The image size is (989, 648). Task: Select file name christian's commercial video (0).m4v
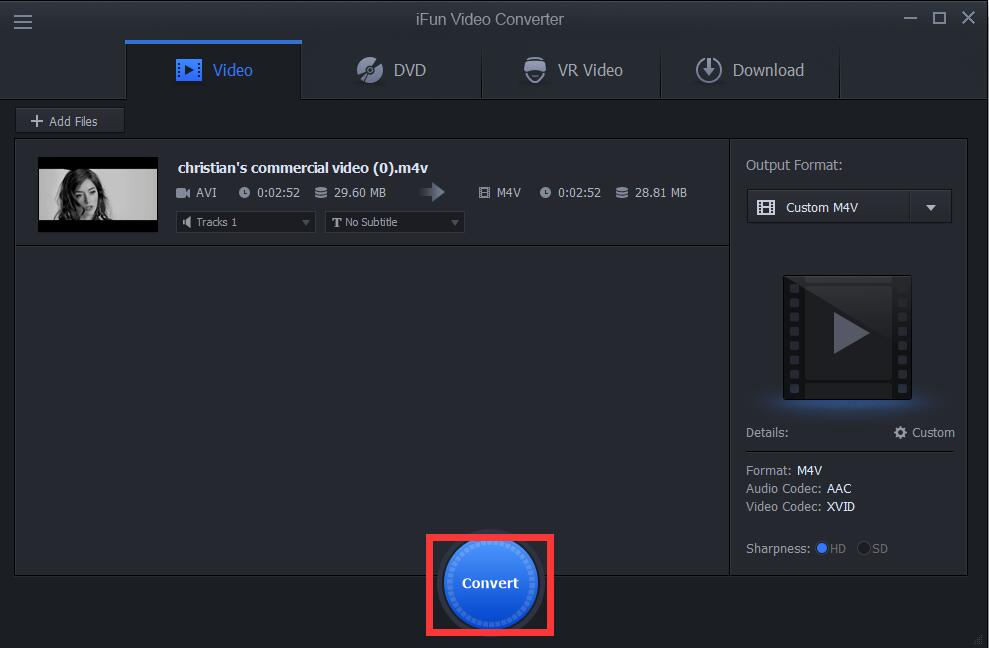pos(303,168)
